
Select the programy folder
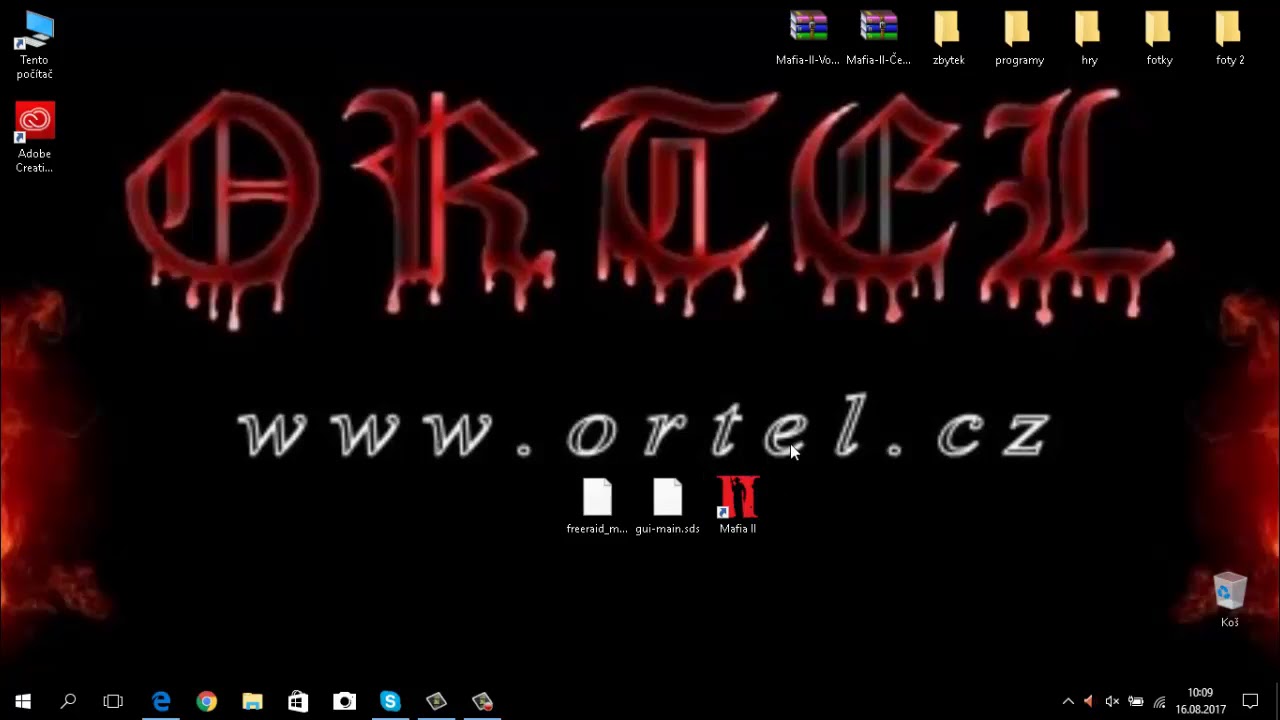[x=1019, y=39]
